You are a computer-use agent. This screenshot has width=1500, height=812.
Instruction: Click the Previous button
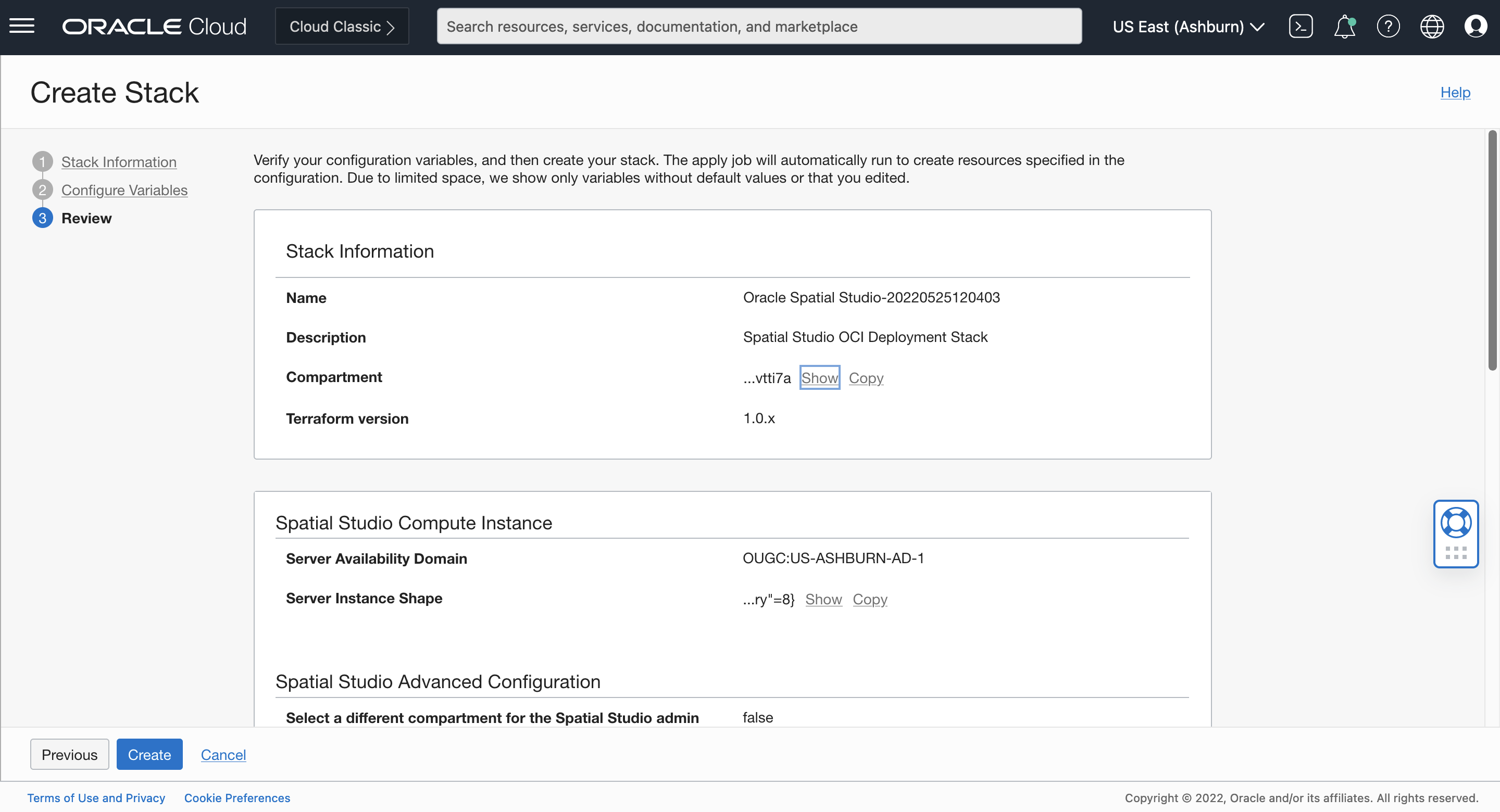[69, 754]
